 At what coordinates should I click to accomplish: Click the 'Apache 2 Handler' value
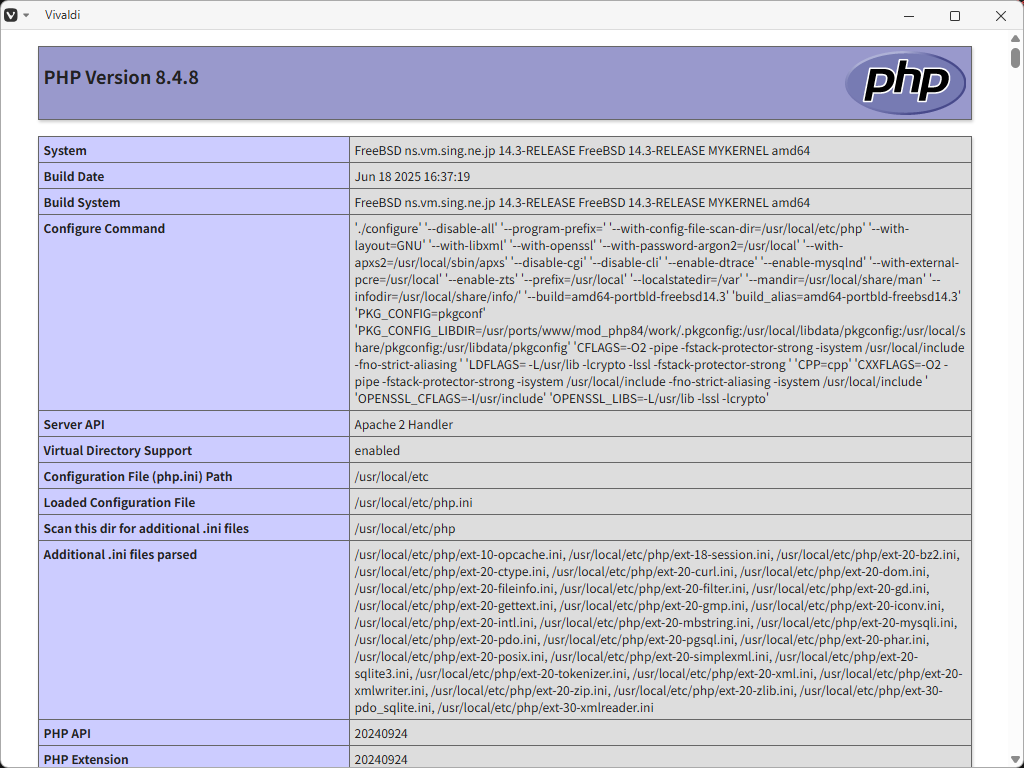404,424
